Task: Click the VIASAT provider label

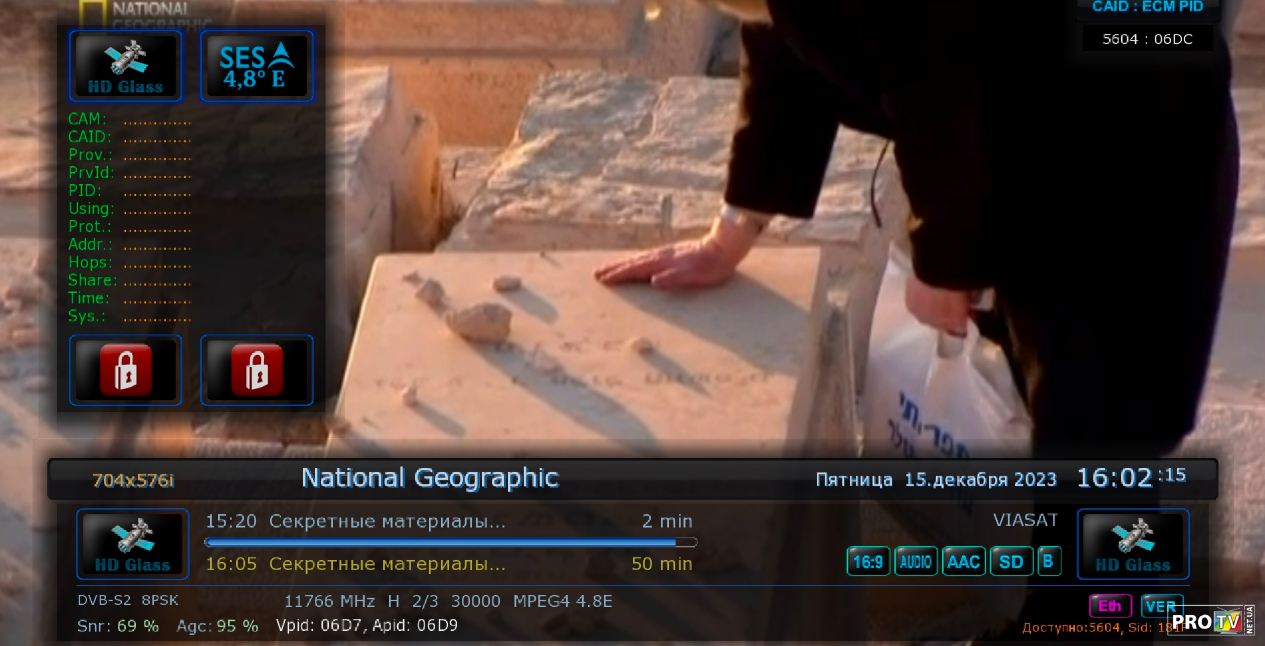Action: tap(1025, 520)
